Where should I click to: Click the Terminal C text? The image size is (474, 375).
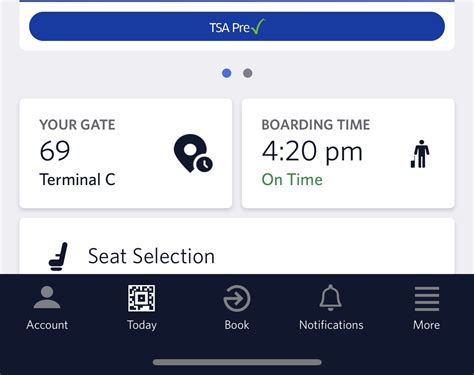click(x=77, y=180)
